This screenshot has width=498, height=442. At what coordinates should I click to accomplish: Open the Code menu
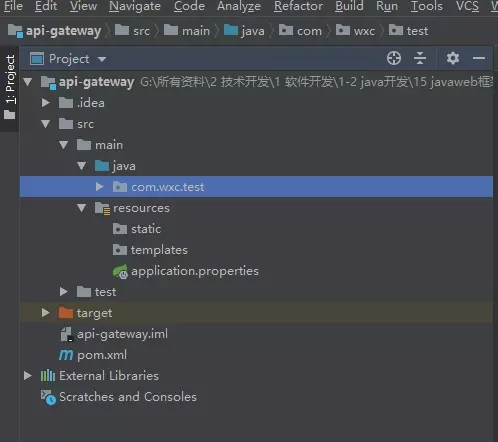189,6
